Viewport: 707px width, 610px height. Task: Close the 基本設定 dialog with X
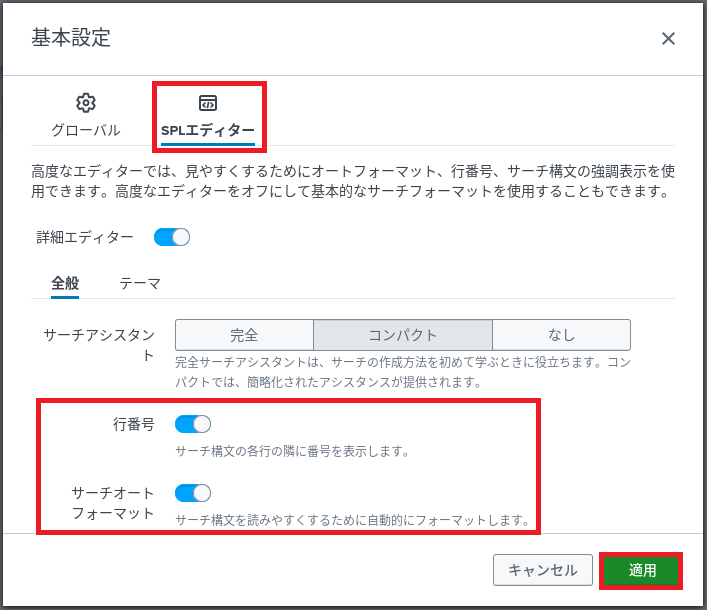tap(668, 39)
